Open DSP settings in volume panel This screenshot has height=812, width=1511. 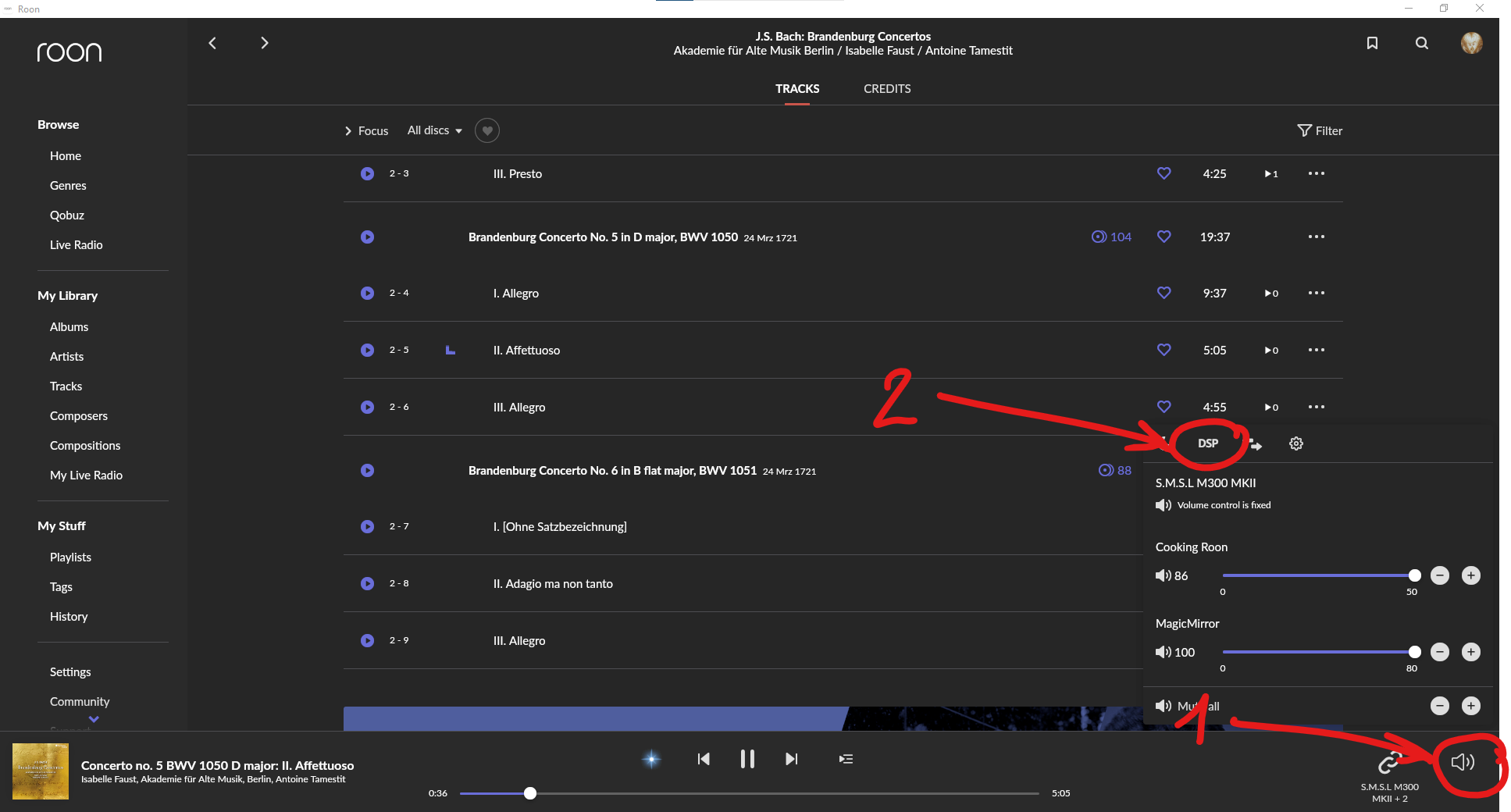1208,443
